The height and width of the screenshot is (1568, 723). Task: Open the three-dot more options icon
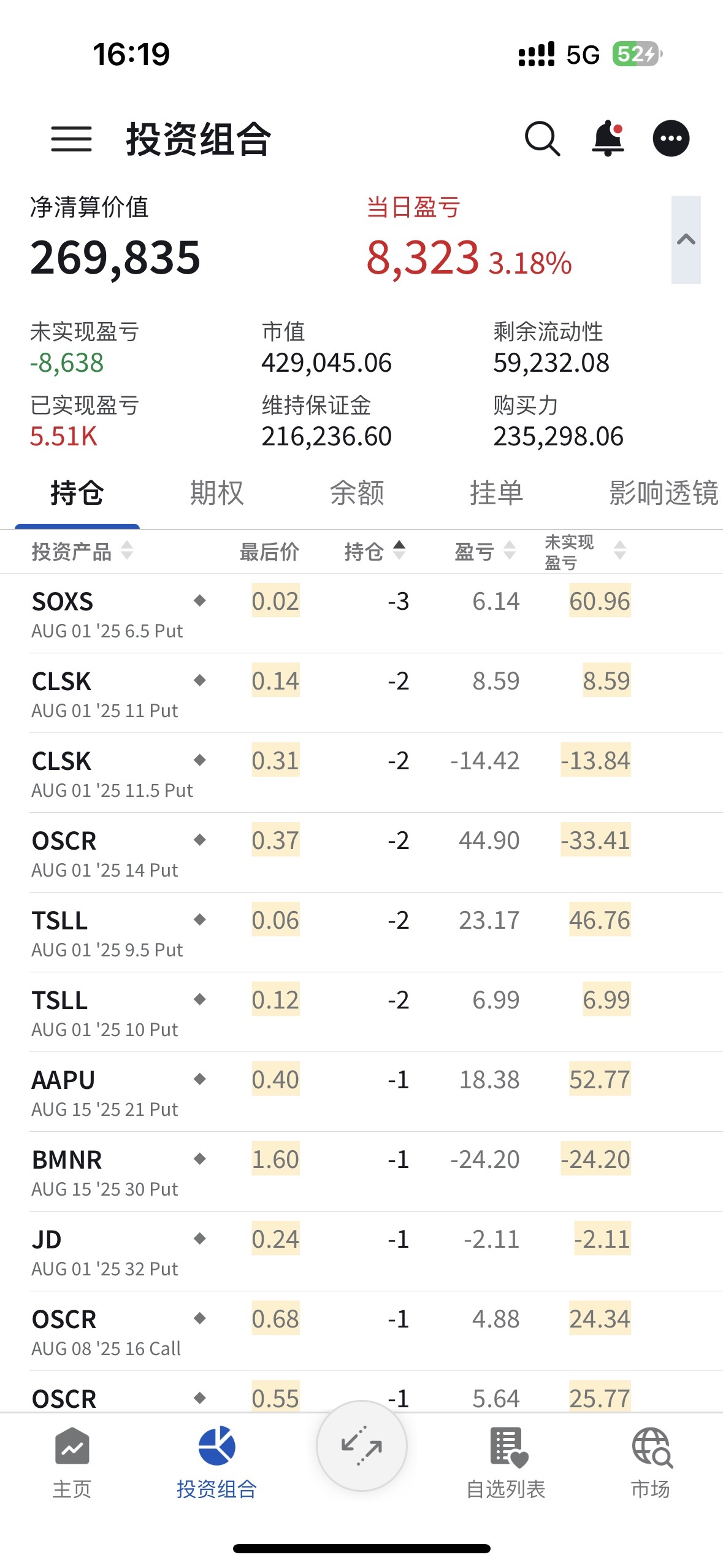click(671, 139)
